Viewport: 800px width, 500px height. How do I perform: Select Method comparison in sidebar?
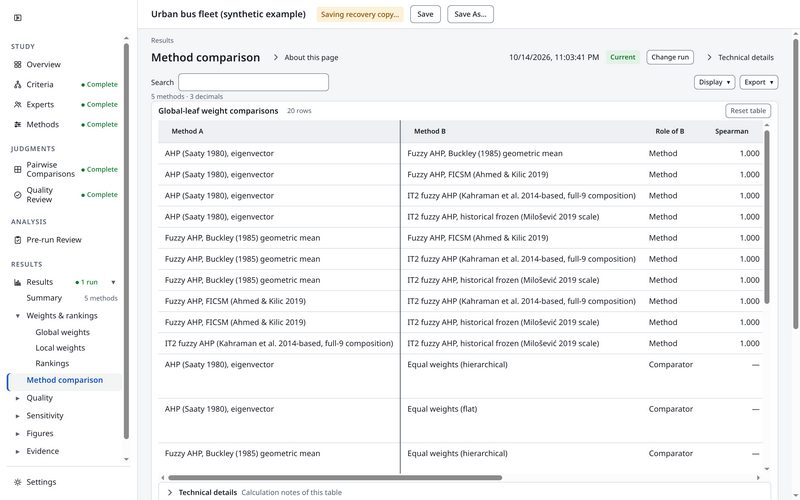[x=65, y=380]
